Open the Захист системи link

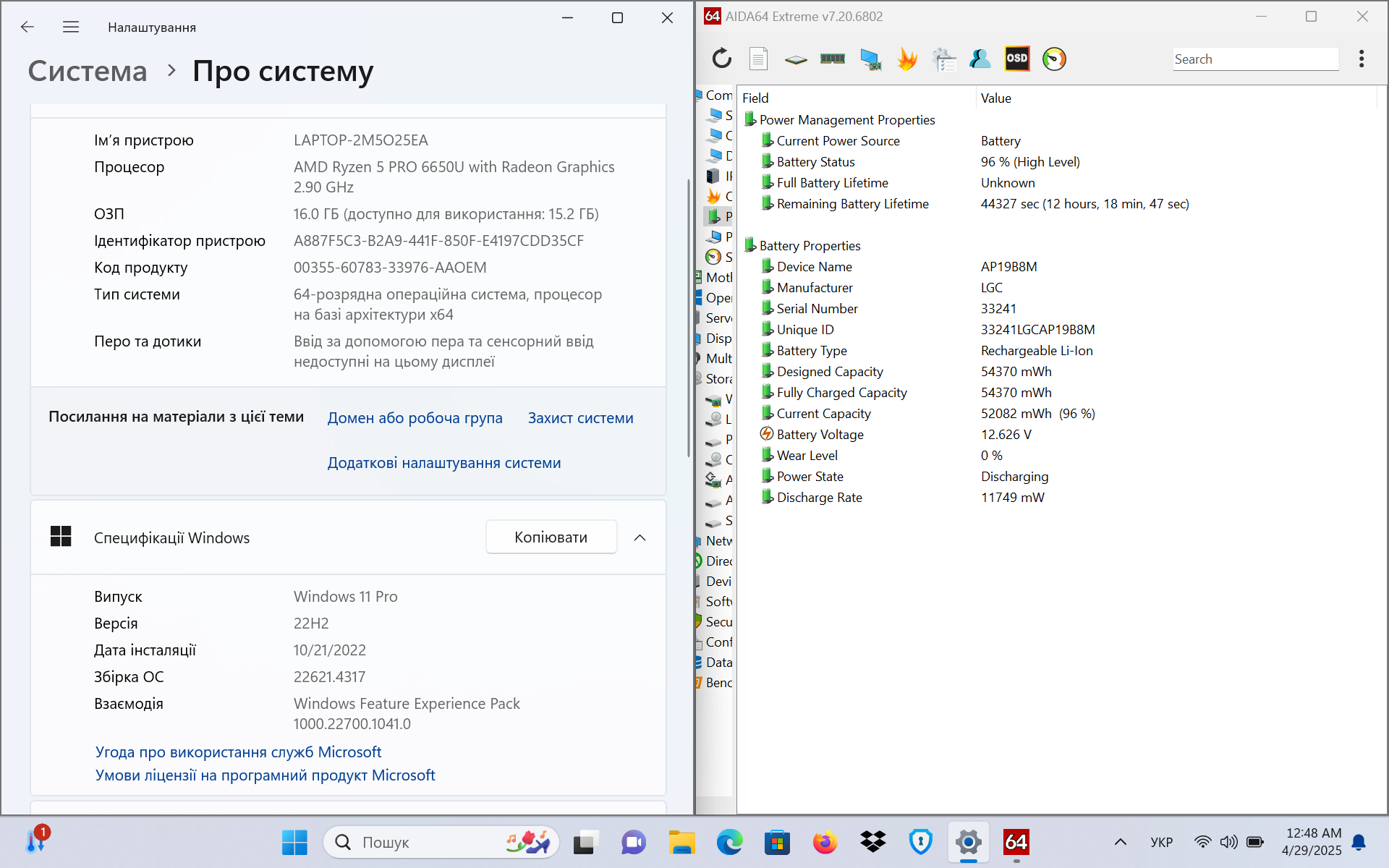point(580,418)
